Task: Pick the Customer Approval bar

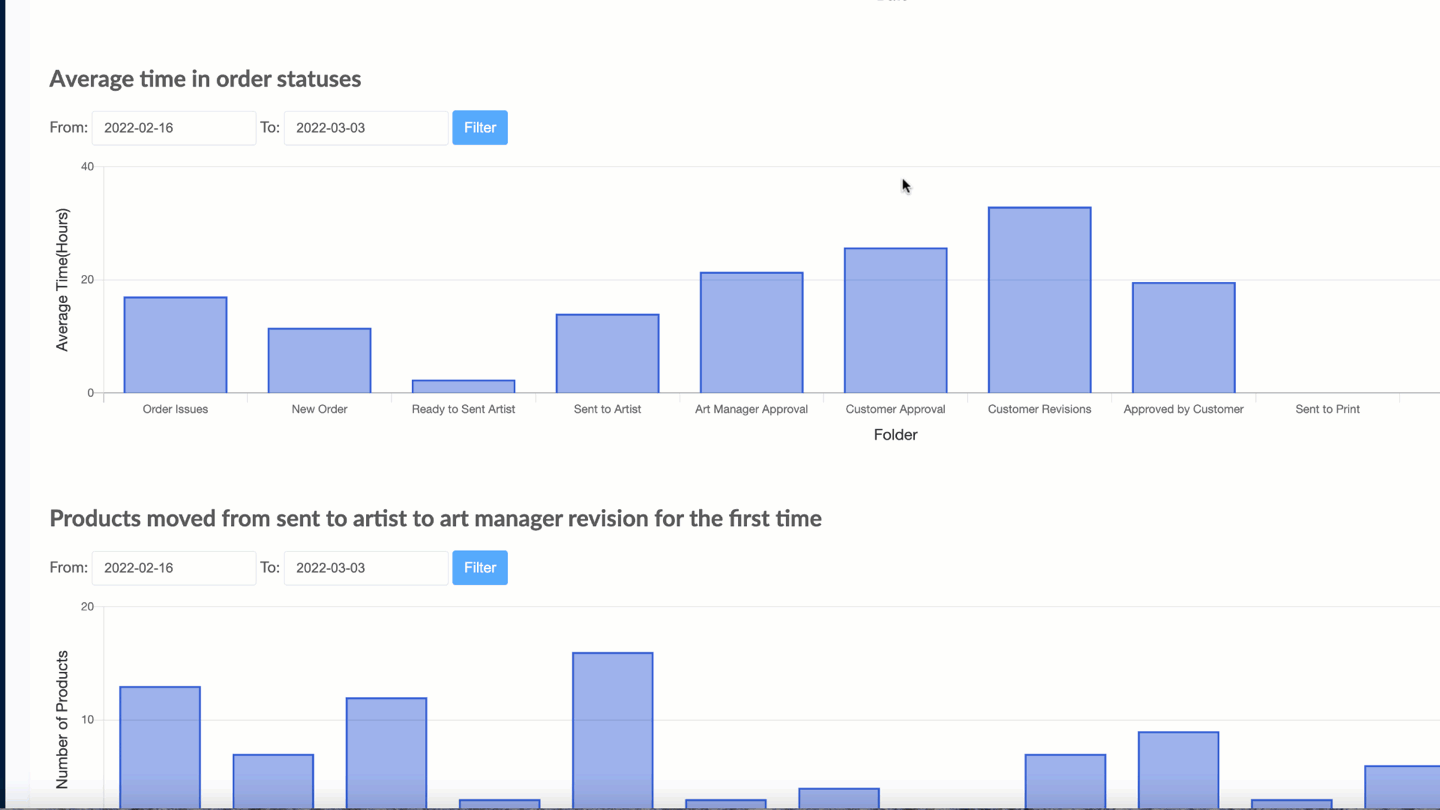Action: click(x=895, y=321)
